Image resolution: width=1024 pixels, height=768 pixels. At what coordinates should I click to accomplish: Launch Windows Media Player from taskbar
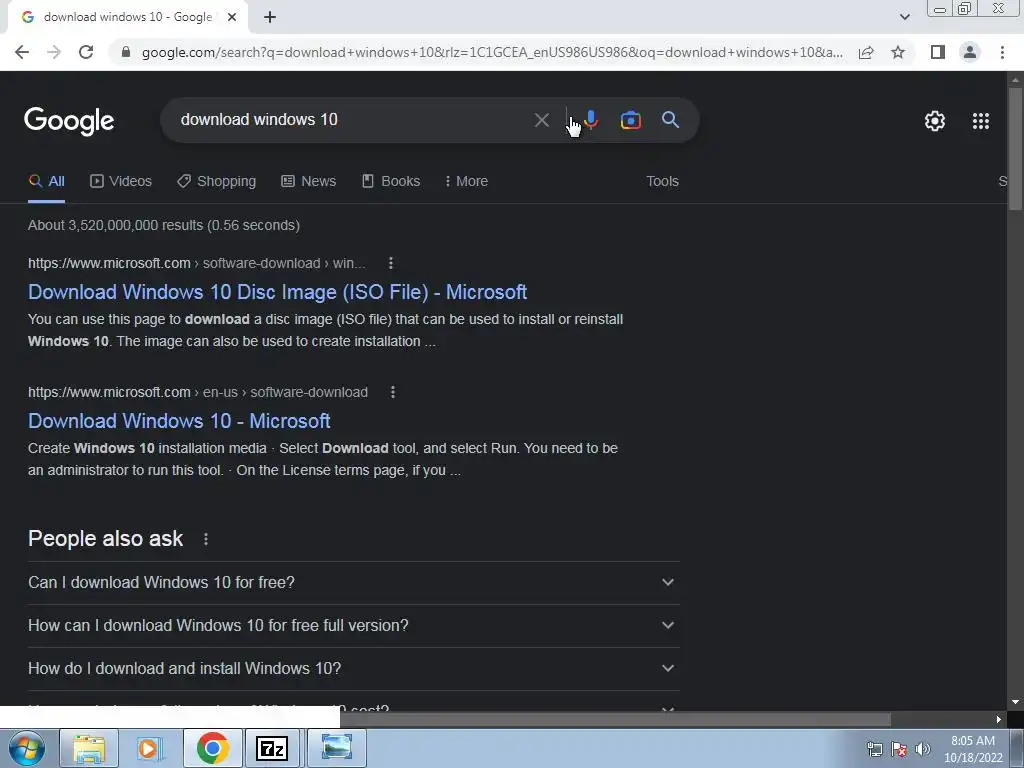[x=150, y=748]
